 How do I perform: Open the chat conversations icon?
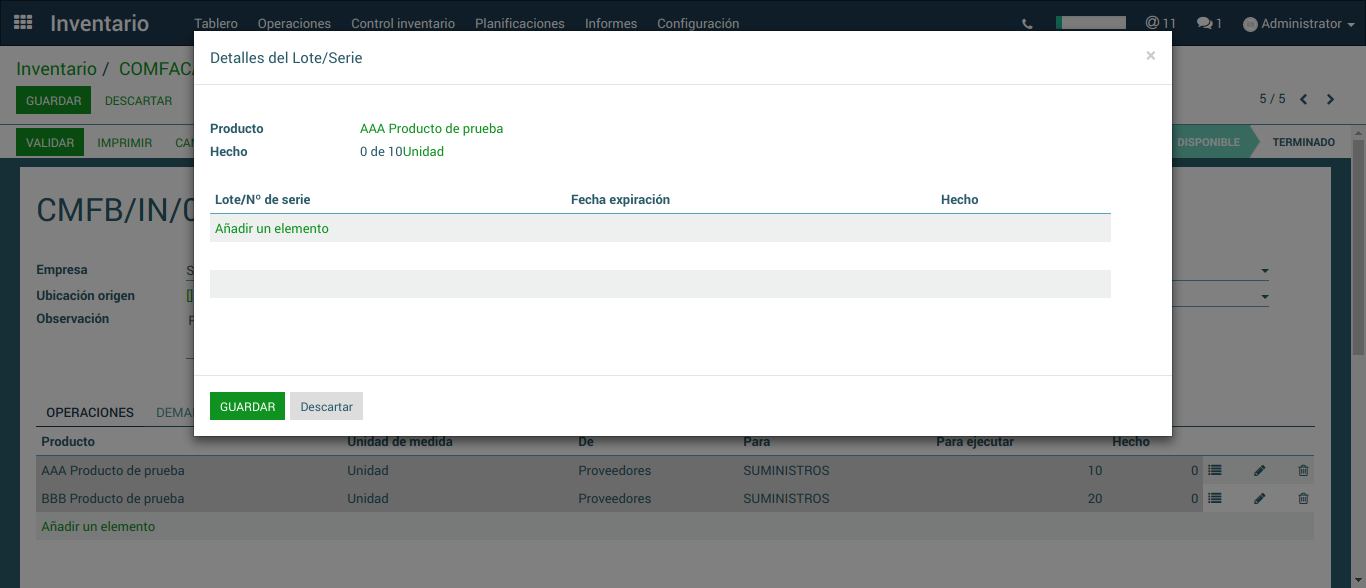click(x=1209, y=23)
